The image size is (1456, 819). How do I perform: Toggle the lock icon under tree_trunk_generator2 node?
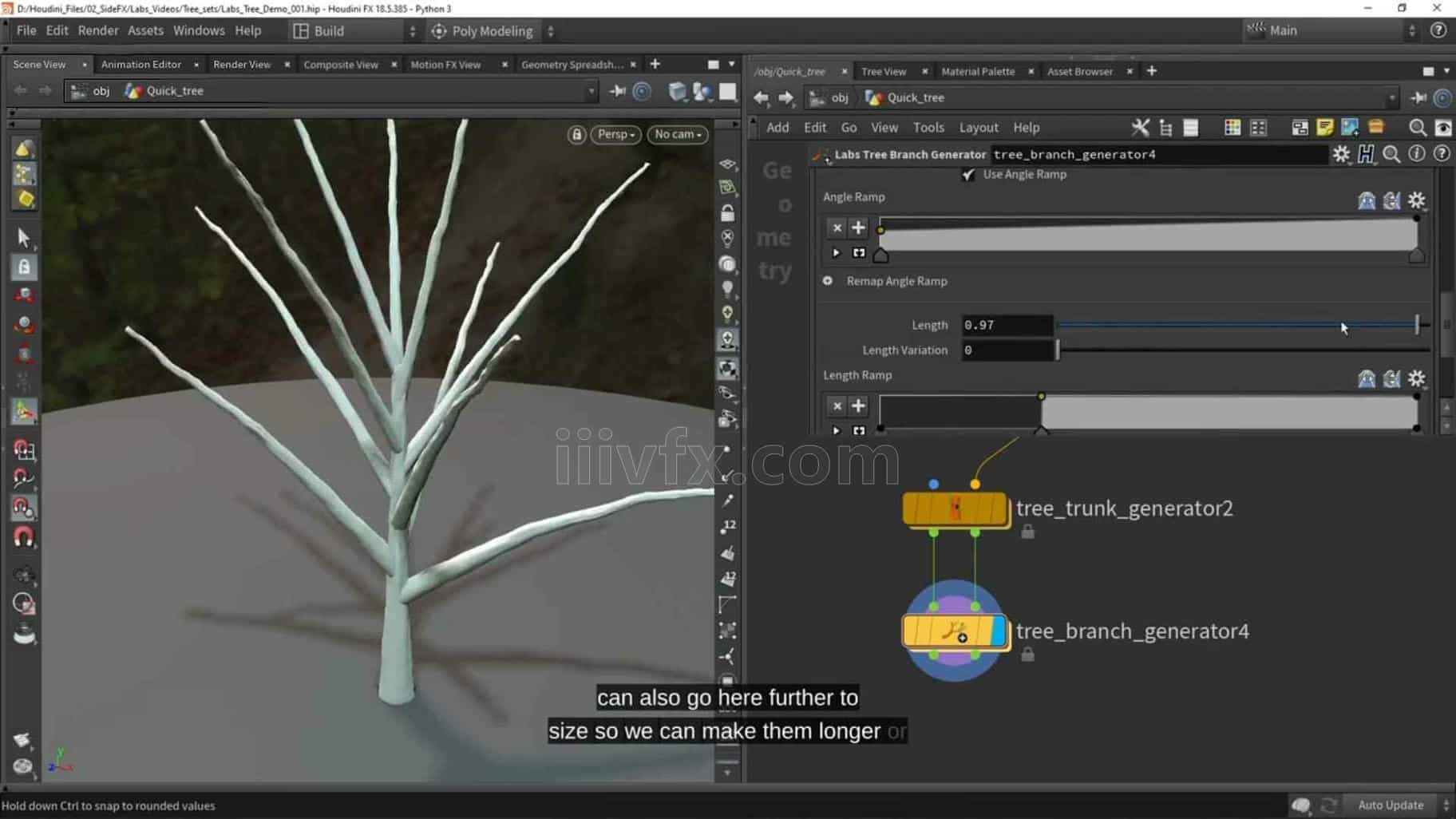[1027, 531]
